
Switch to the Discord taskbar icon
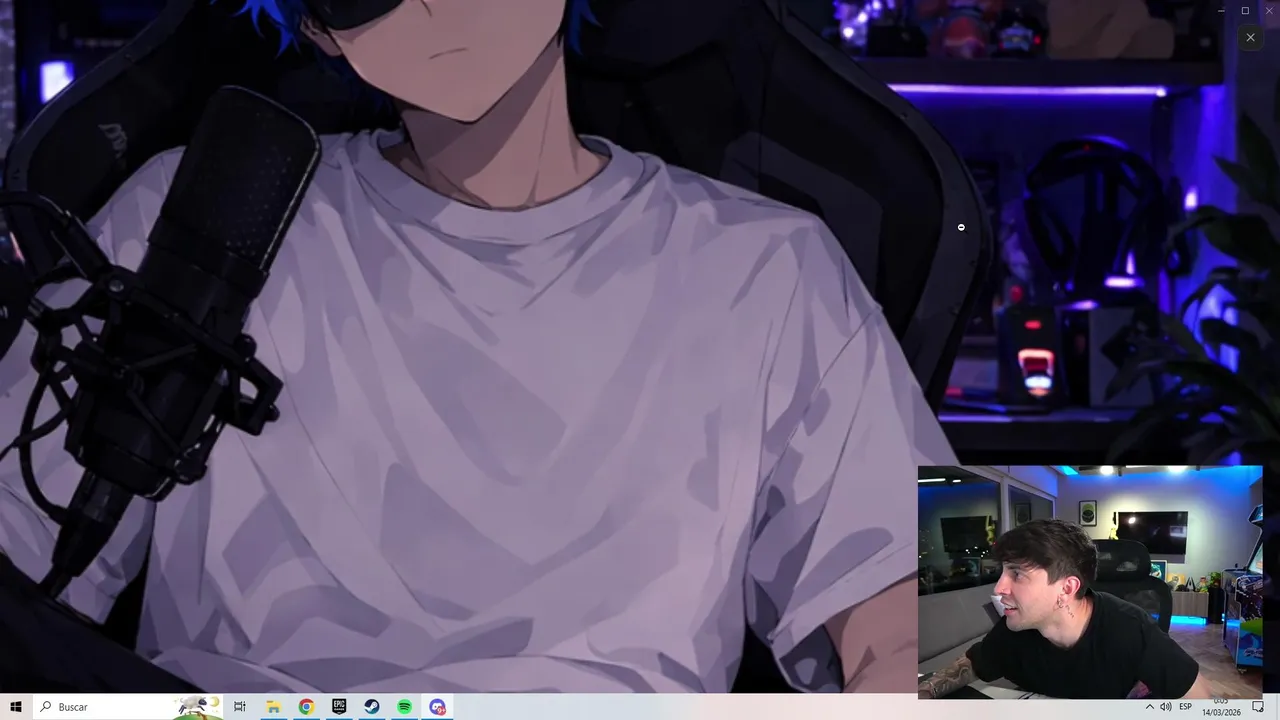coord(438,707)
